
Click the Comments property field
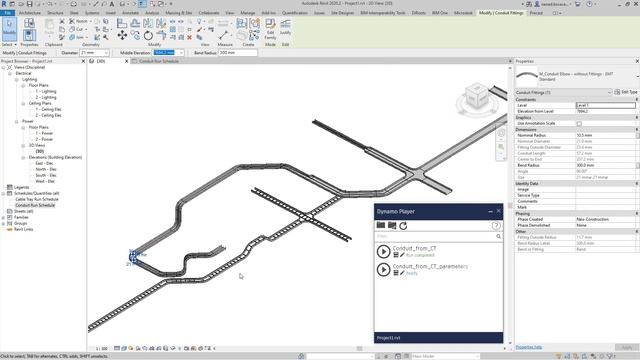tap(606, 202)
